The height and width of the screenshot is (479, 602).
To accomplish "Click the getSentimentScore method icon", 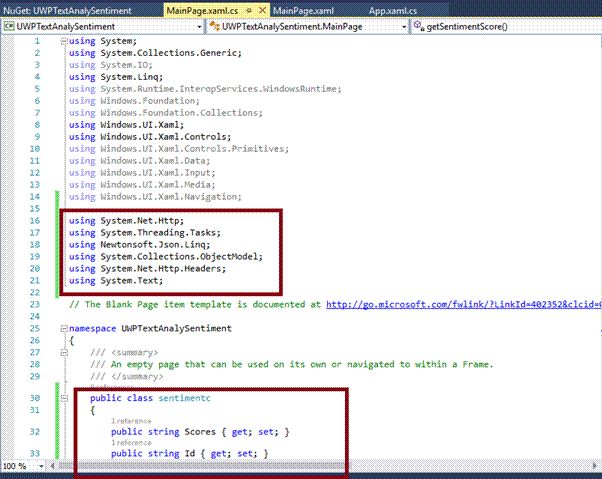I will pos(418,26).
